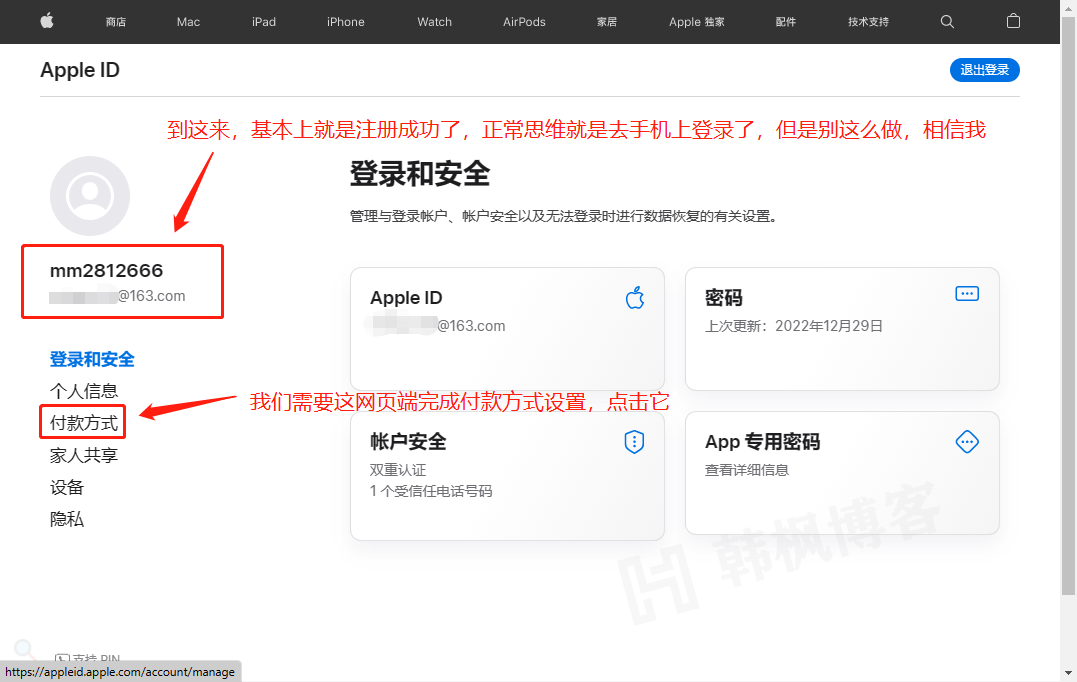This screenshot has width=1077, height=682.
Task: Click the Apple logo in navigation bar
Action: tap(46, 21)
